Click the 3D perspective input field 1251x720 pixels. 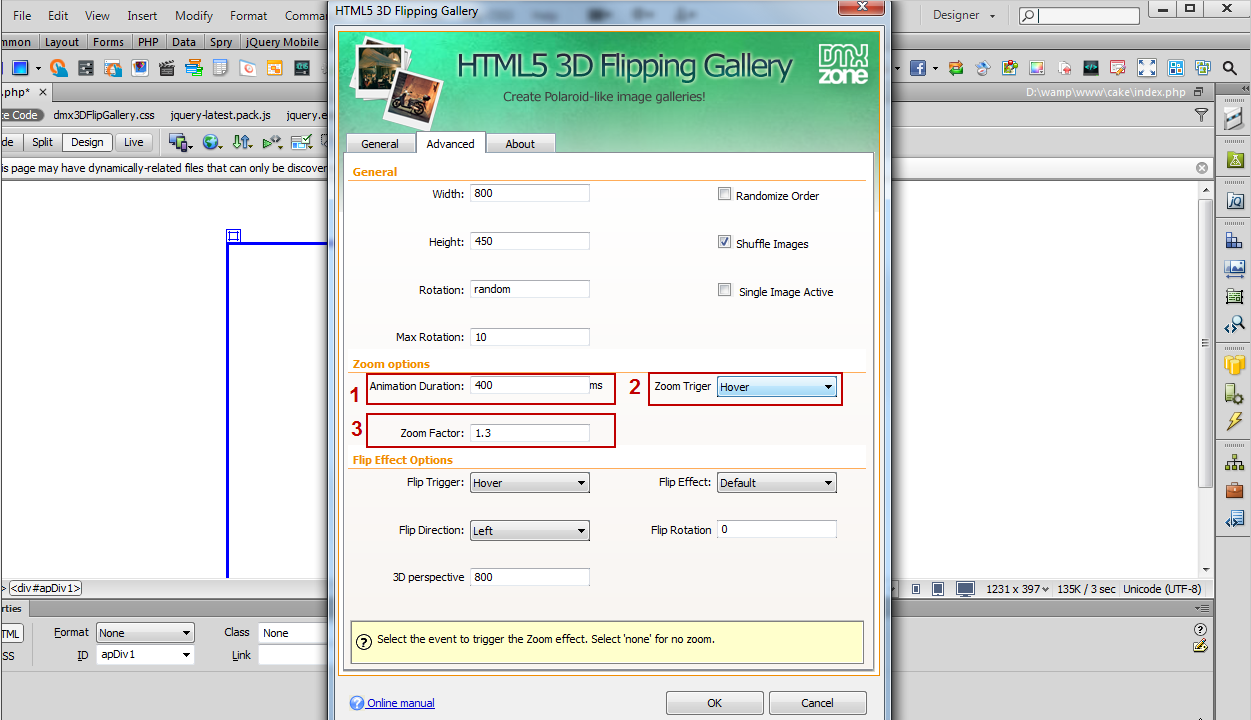click(x=530, y=577)
